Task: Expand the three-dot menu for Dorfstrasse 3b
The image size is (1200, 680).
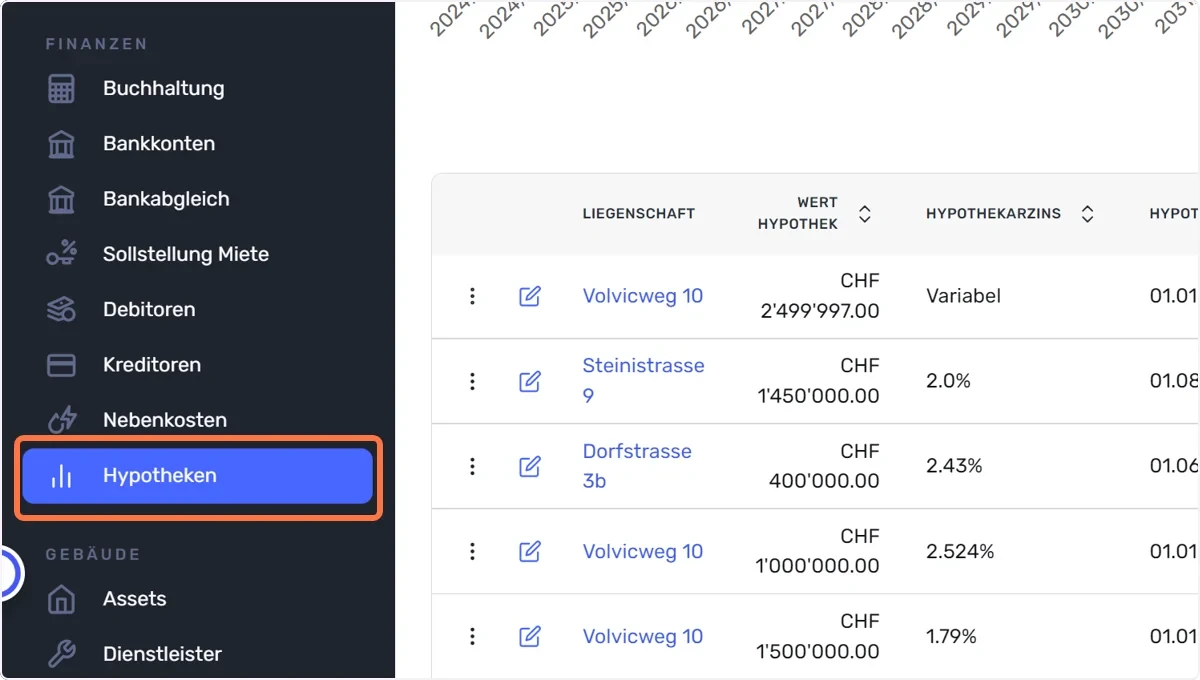Action: click(472, 466)
